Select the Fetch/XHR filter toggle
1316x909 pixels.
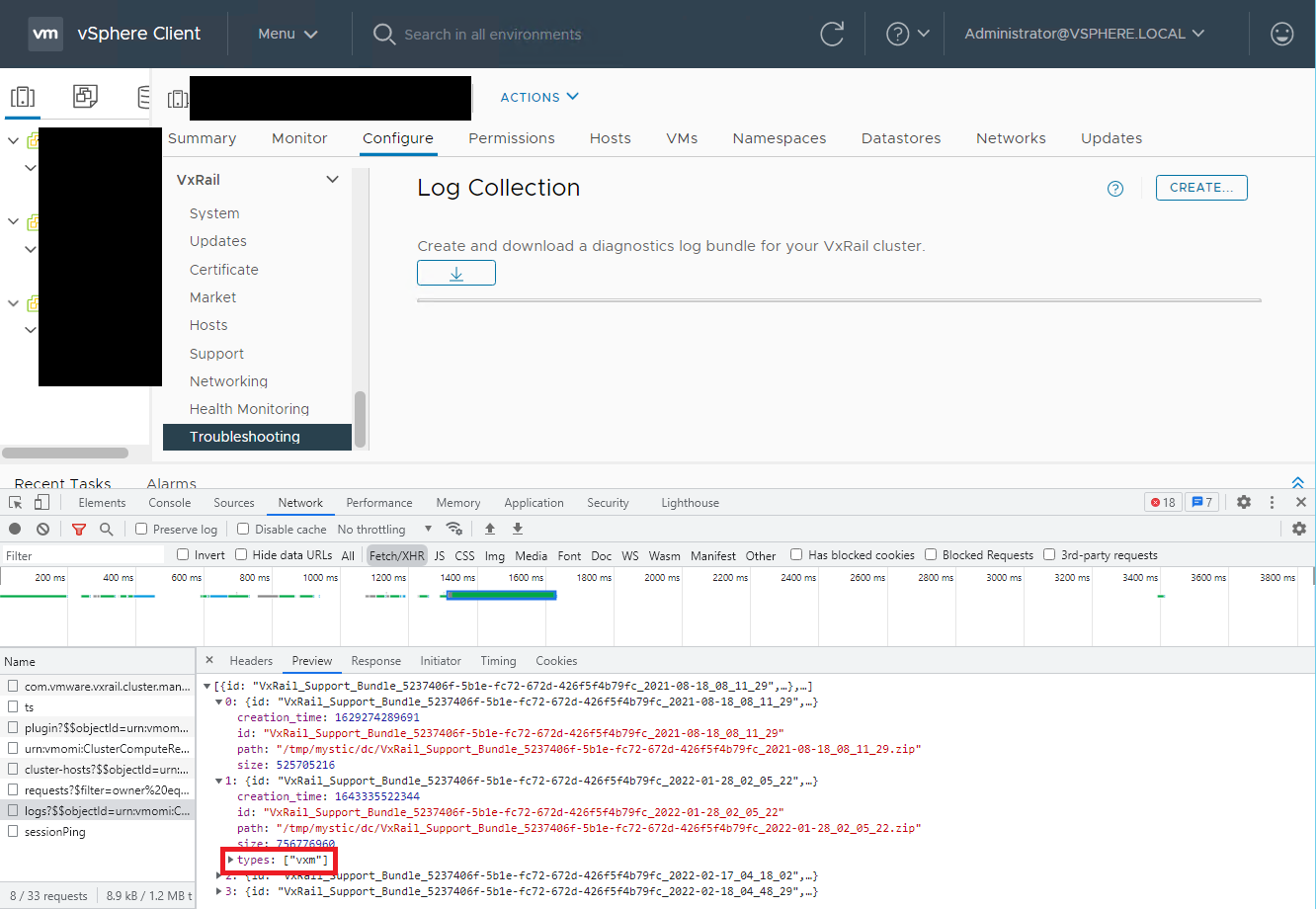click(397, 555)
